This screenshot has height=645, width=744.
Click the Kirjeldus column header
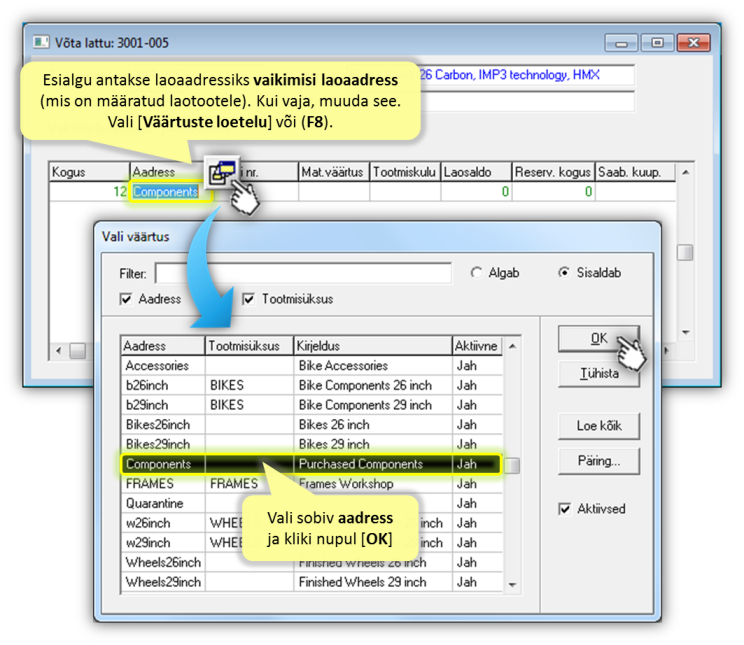372,346
